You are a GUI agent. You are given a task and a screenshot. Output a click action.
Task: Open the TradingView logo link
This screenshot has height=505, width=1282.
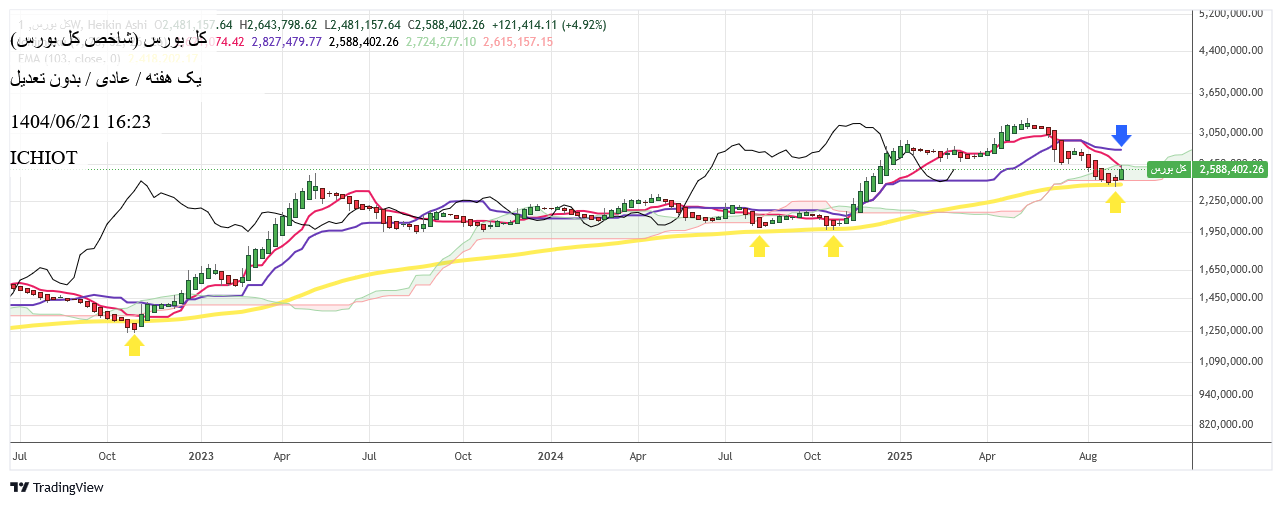(x=57, y=488)
